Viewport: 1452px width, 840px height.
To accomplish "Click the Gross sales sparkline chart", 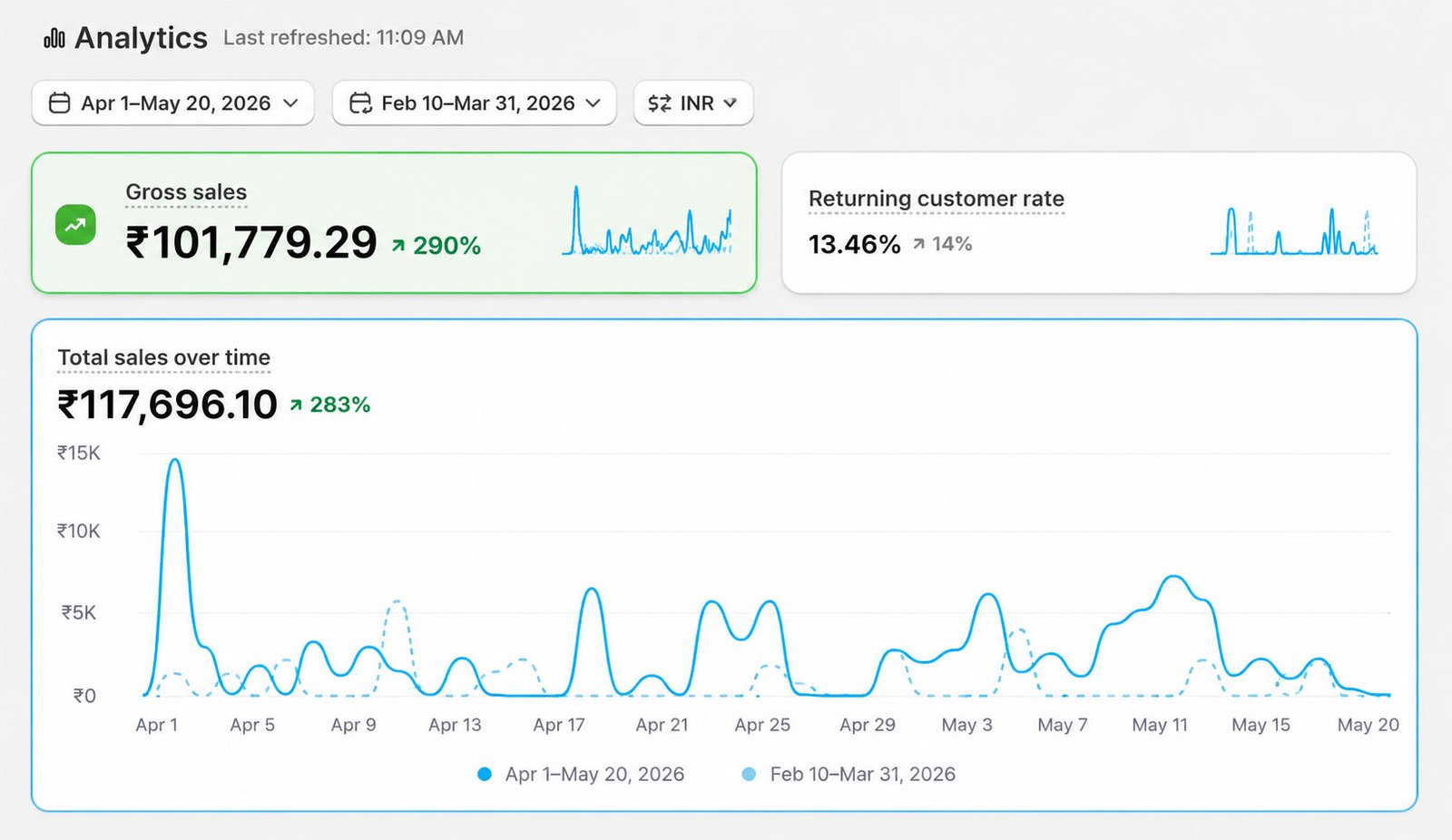I will (x=647, y=221).
